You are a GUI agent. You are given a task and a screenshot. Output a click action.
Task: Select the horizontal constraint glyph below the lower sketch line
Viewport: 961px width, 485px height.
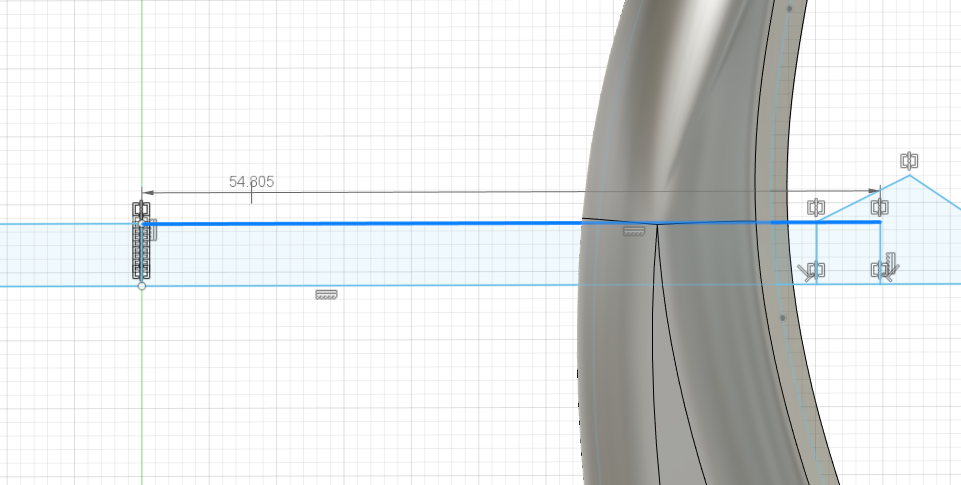[x=326, y=295]
